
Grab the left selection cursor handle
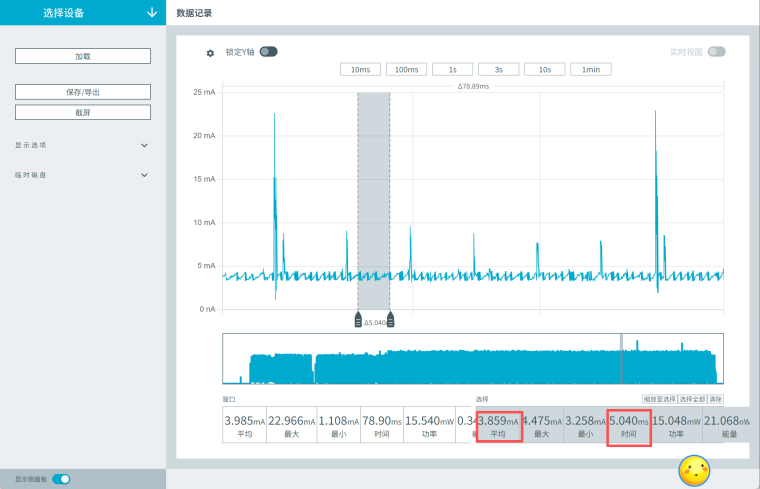358,320
